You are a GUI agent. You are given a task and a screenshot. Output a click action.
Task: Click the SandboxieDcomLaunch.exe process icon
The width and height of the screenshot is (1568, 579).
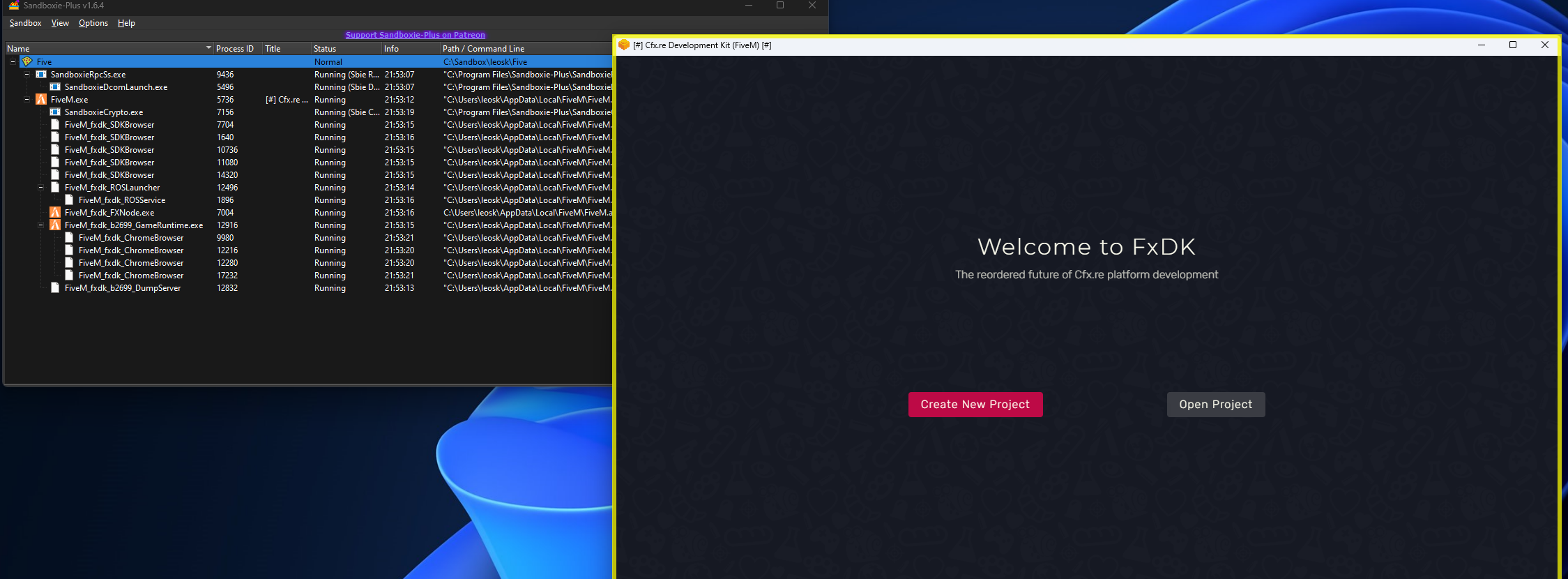point(55,87)
